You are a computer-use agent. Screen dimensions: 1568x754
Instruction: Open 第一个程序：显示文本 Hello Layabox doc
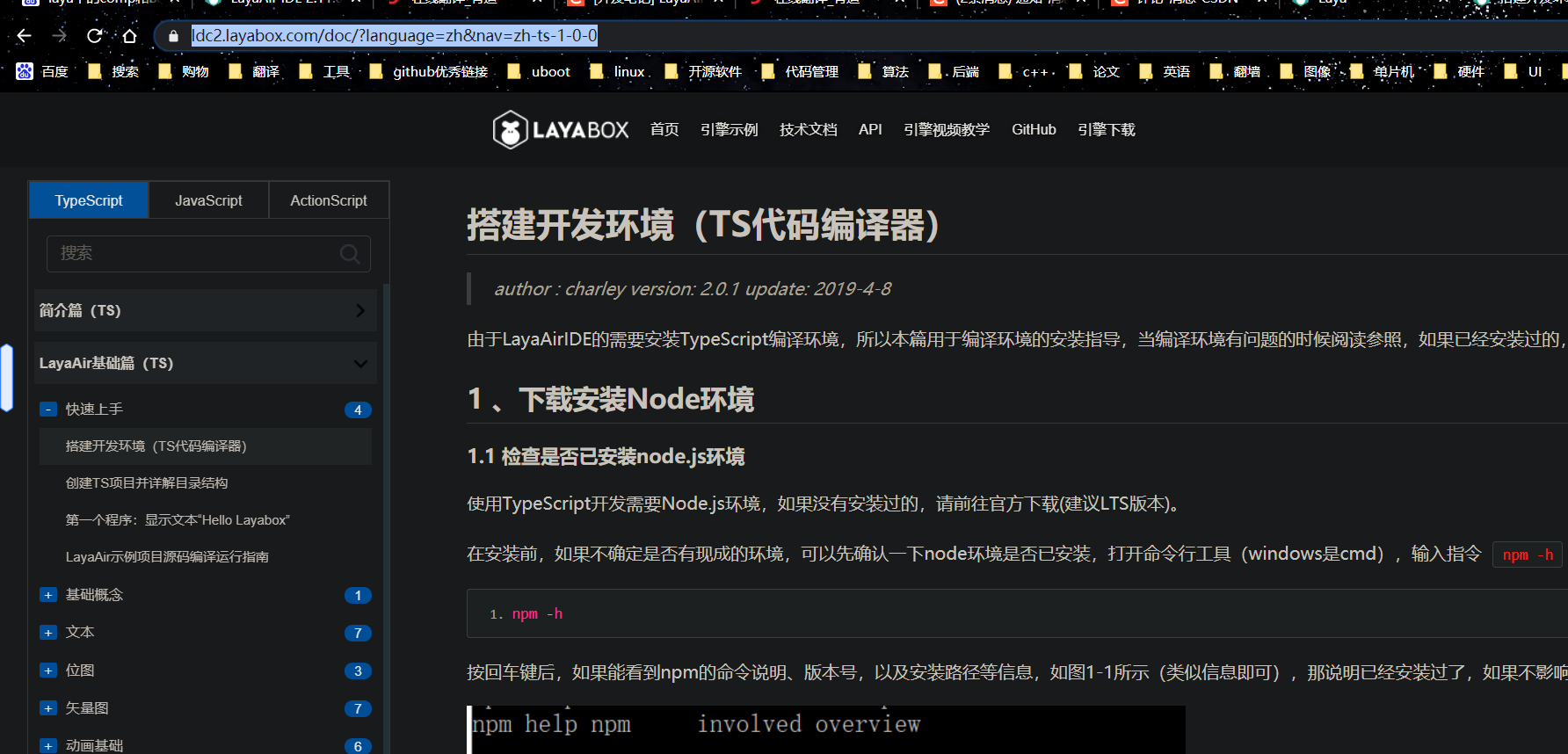(206, 520)
